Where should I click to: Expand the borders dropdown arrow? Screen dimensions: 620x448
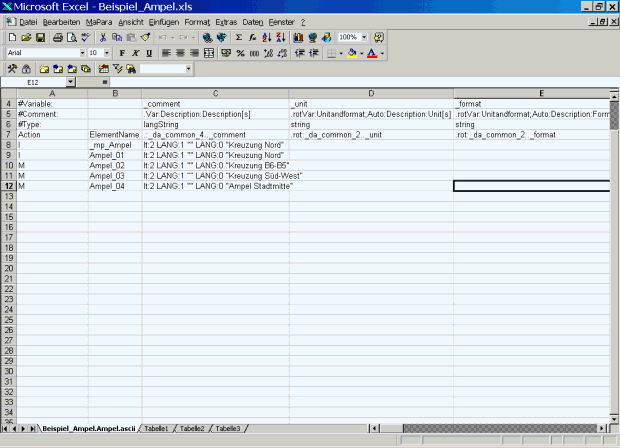pos(341,53)
